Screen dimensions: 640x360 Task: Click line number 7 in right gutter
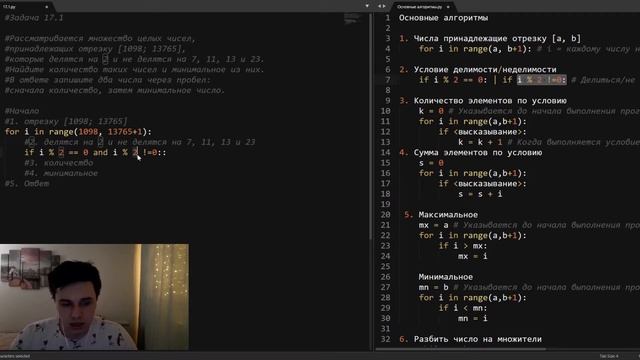[388, 80]
